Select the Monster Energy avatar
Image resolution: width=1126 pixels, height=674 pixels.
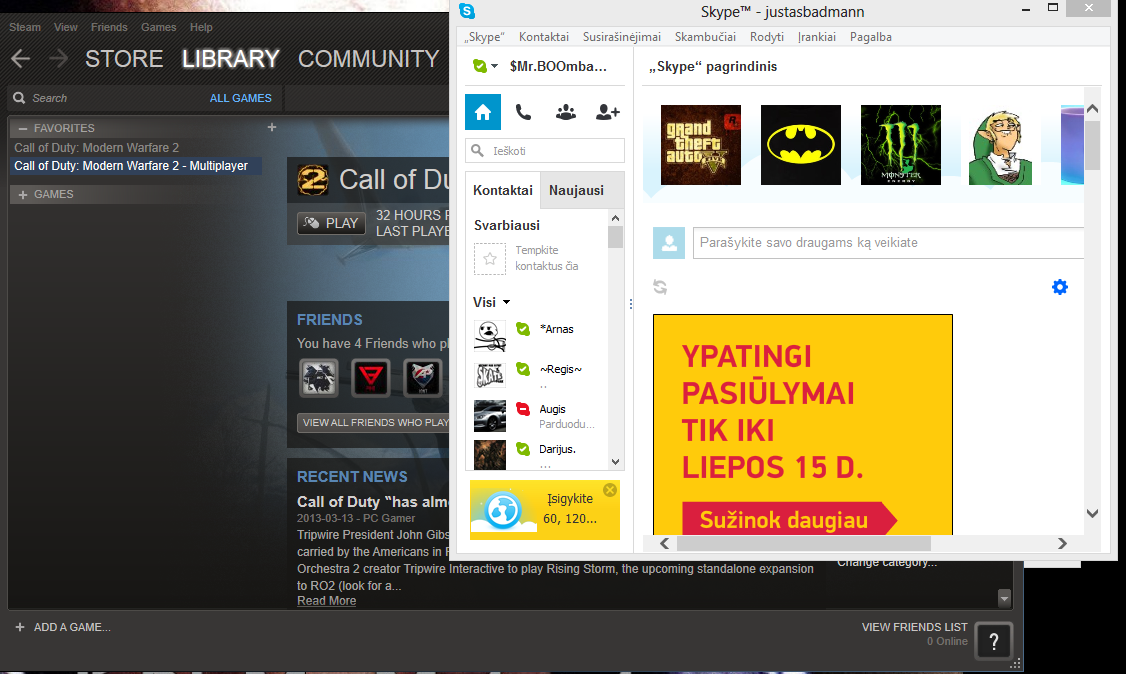click(x=901, y=145)
